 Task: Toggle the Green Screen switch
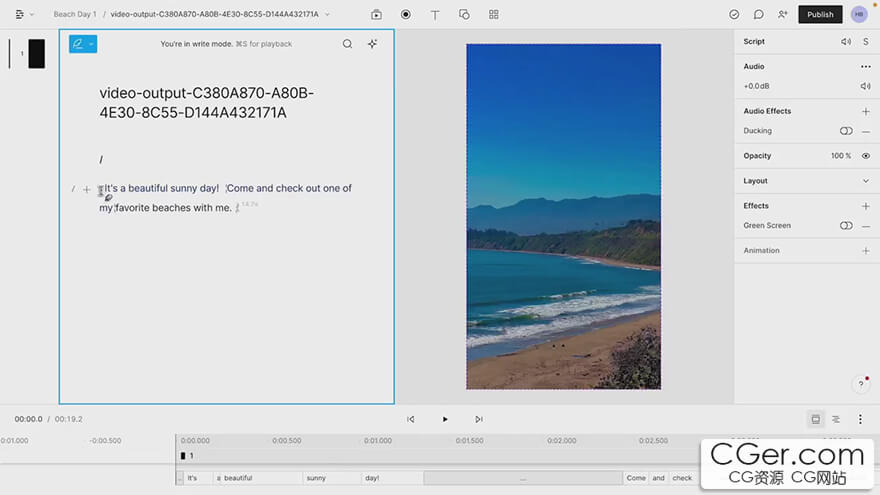coord(846,226)
